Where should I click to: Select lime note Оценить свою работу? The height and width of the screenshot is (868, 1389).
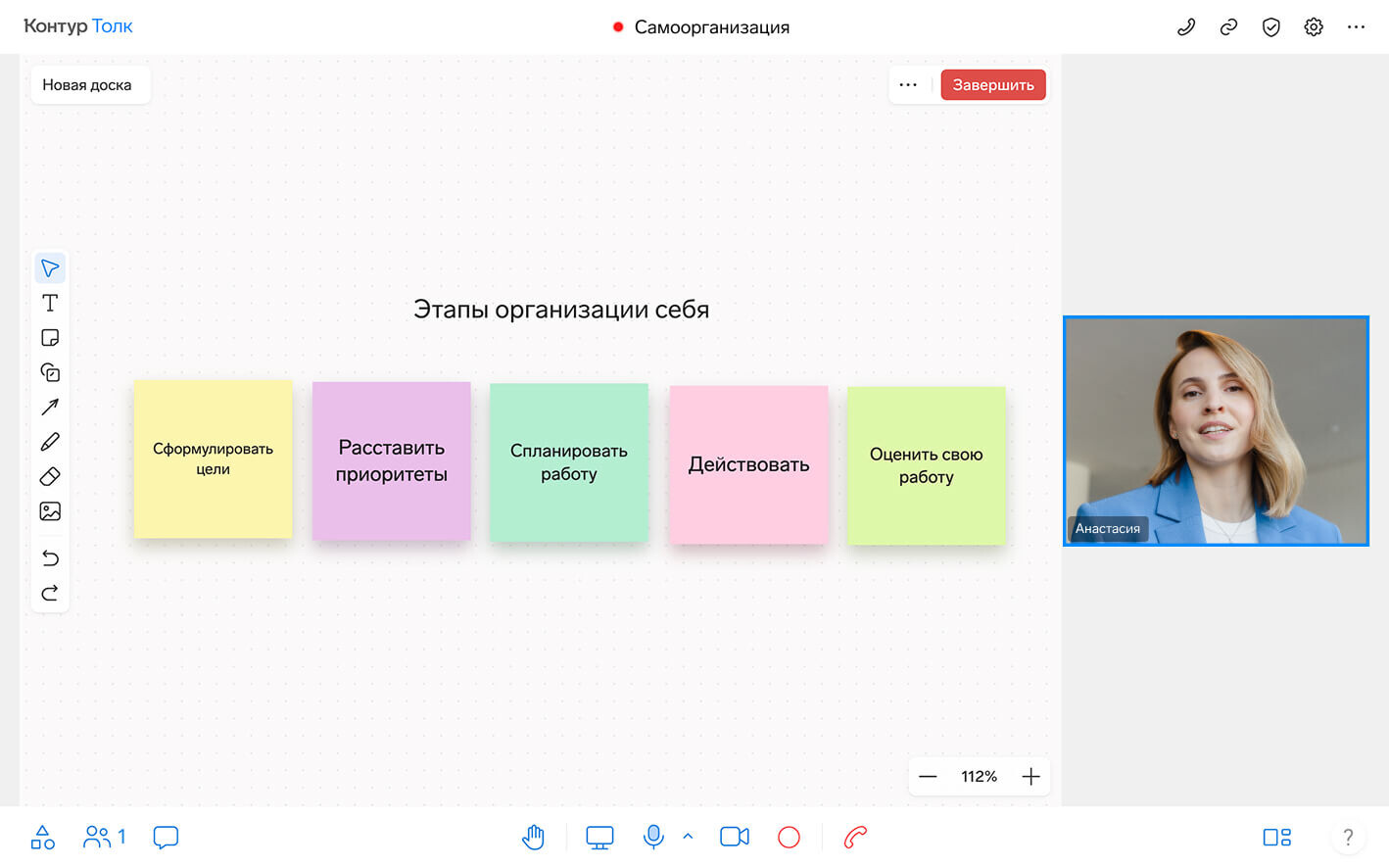click(x=927, y=465)
